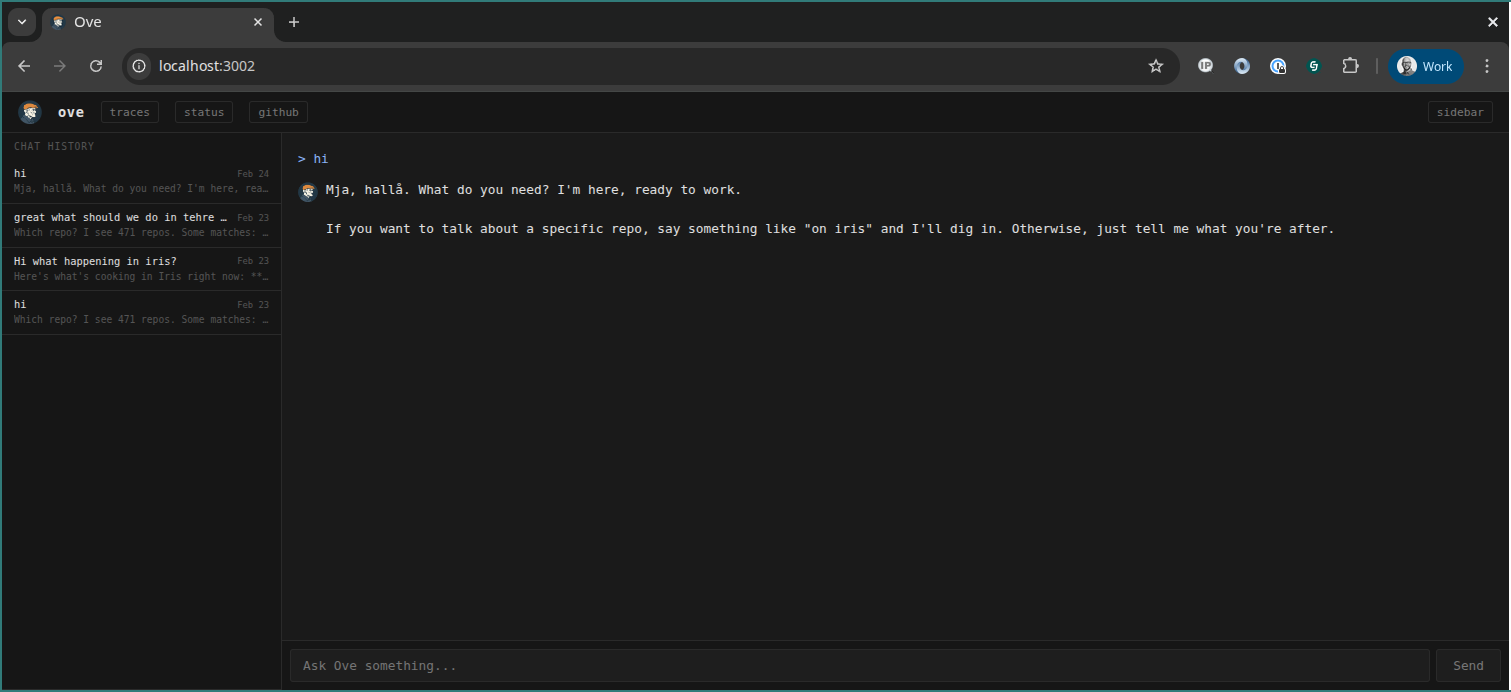The image size is (1511, 692).
Task: Toggle the sidebar with the sidebar button
Action: [x=1460, y=111]
